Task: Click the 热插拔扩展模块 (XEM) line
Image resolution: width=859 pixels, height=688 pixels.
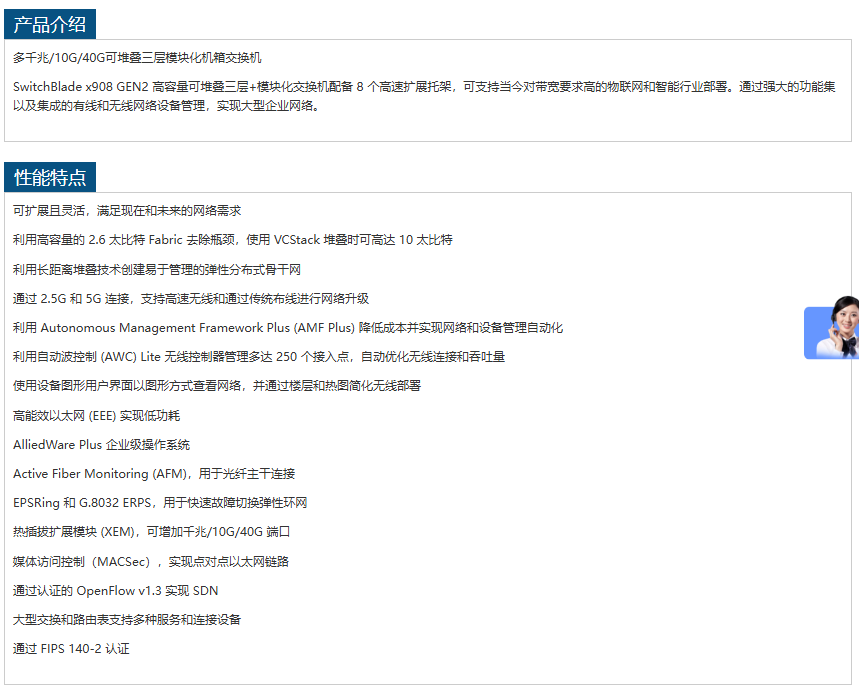Action: (151, 532)
